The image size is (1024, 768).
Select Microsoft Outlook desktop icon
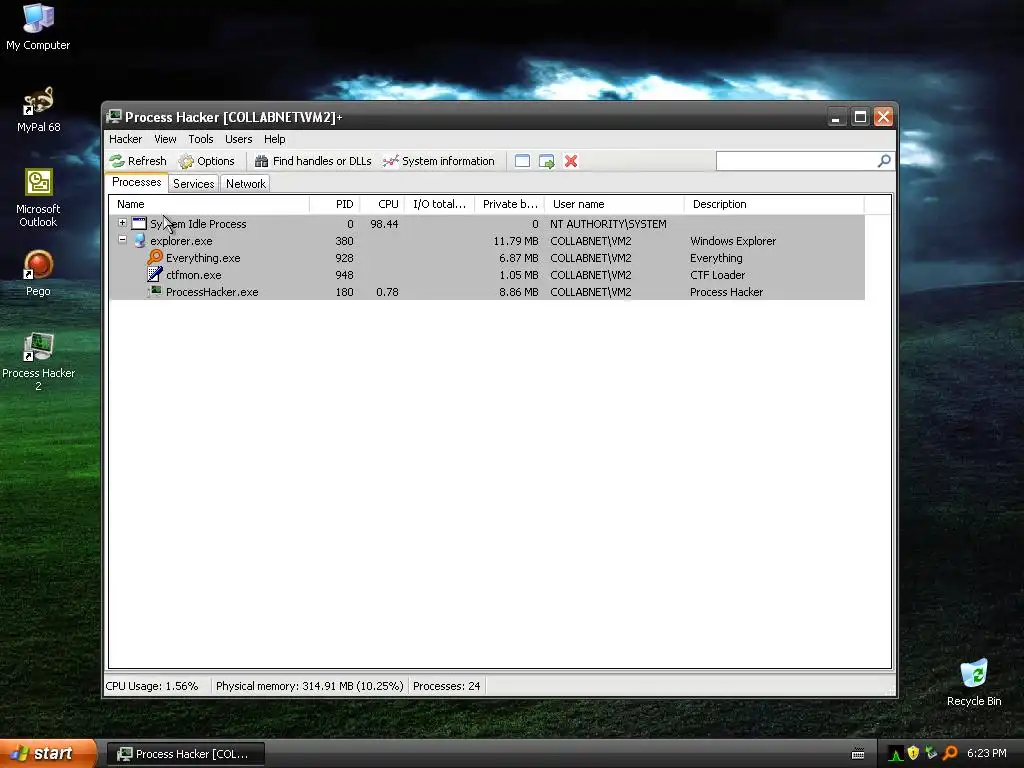click(x=38, y=198)
